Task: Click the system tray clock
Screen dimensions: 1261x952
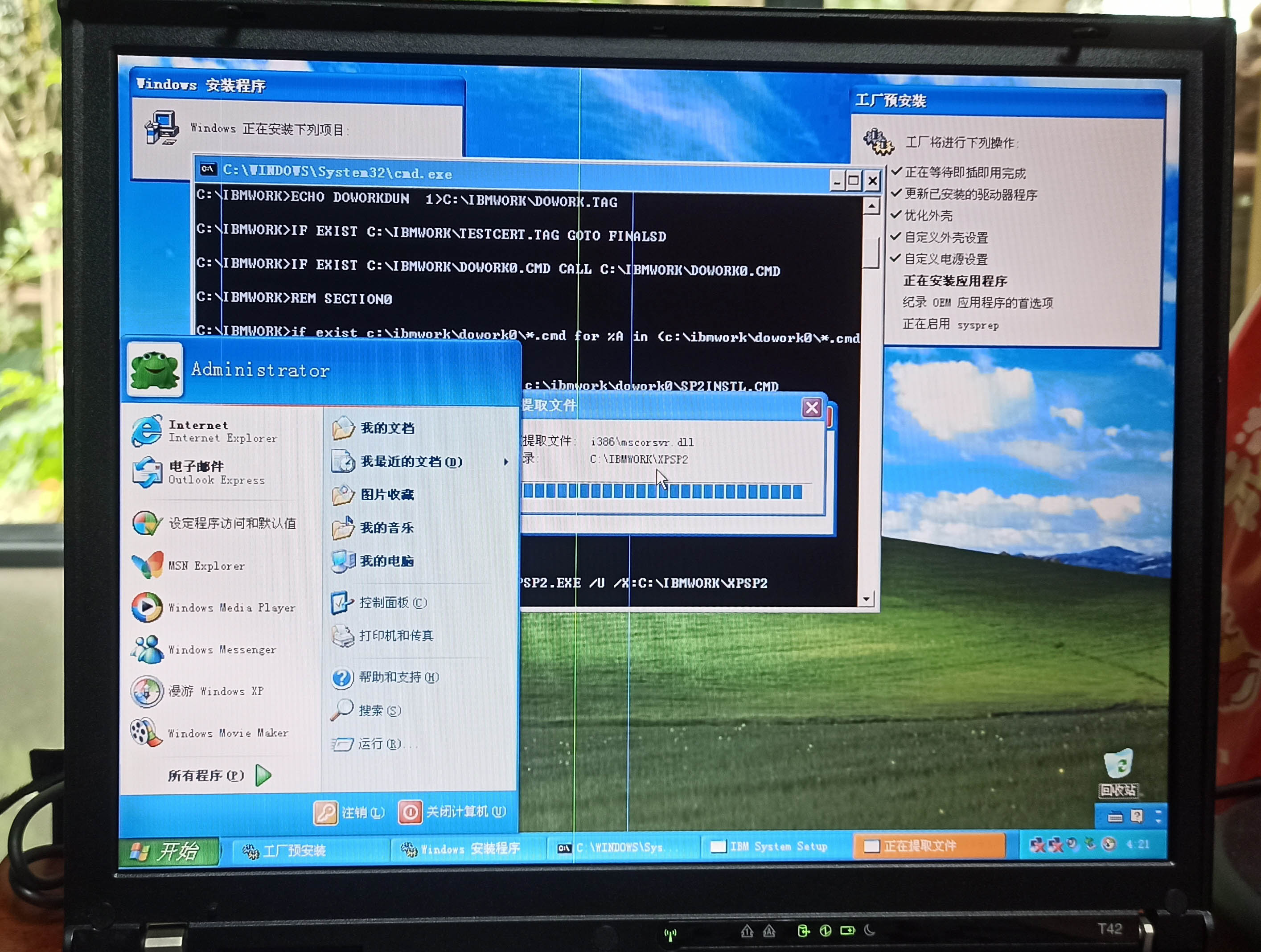Action: [x=1137, y=844]
